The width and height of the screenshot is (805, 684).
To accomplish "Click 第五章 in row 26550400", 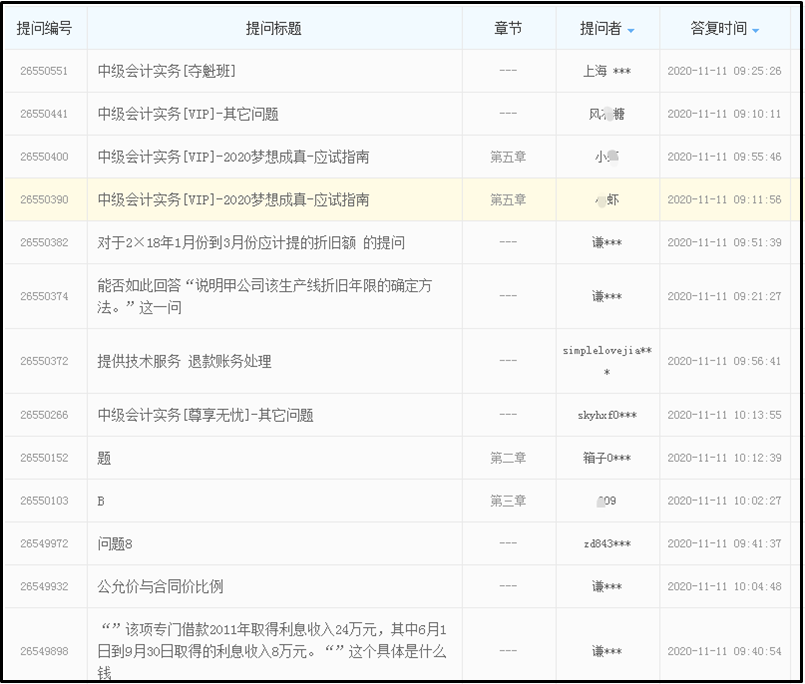I will [508, 157].
